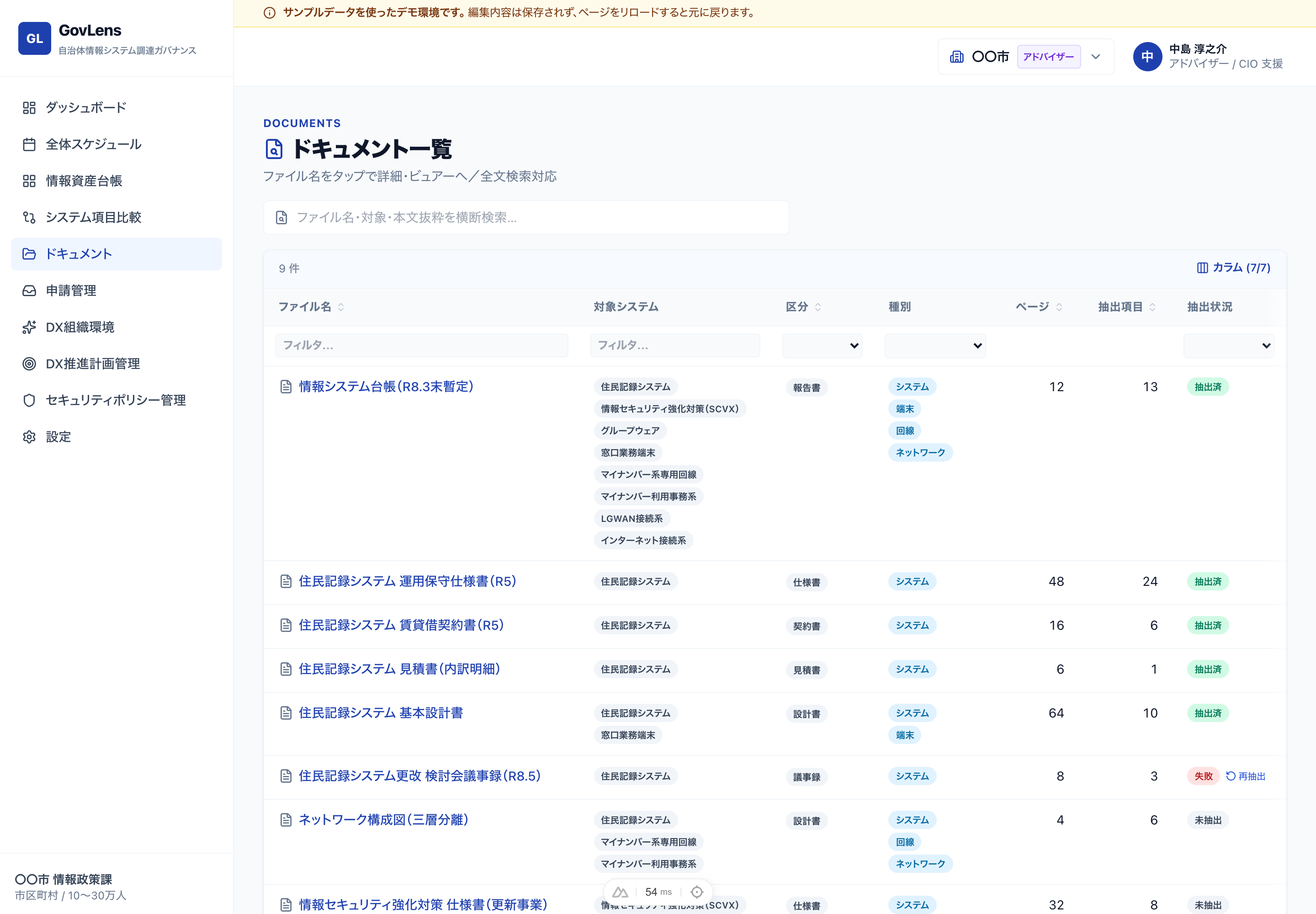Open 住民記録システム 基本設計書
Viewport: 1316px width, 914px height.
(381, 713)
